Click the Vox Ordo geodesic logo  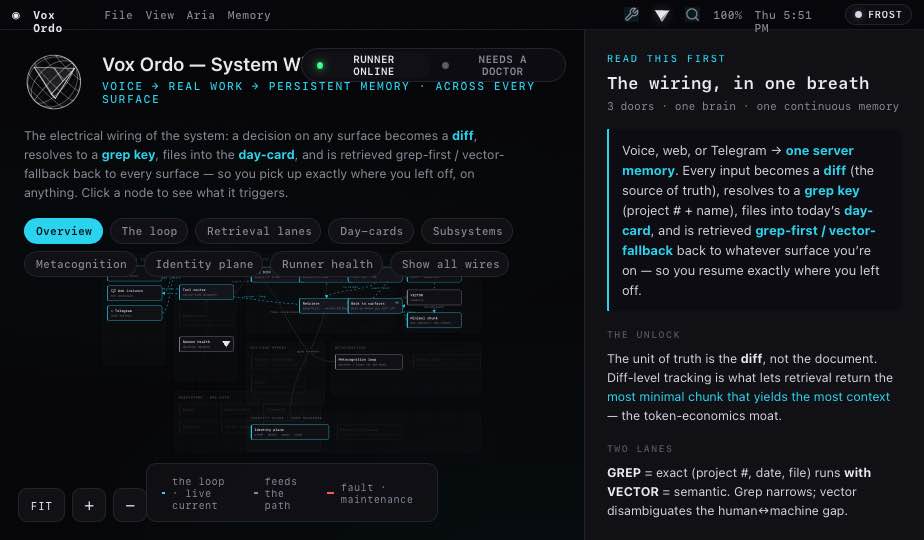pos(54,82)
